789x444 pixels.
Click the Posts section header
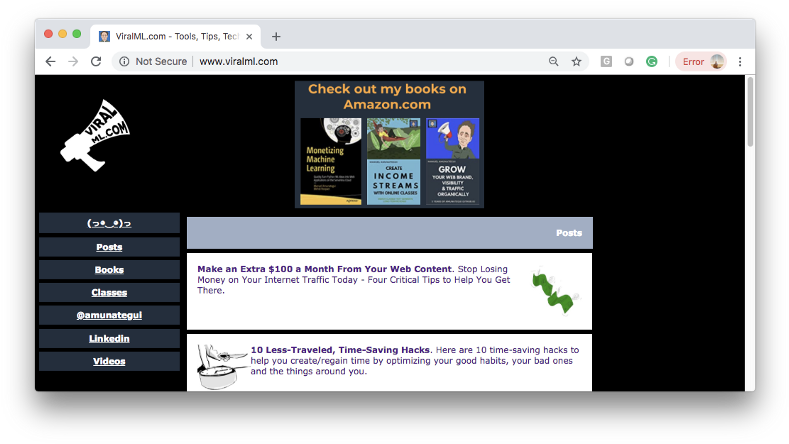click(x=389, y=233)
